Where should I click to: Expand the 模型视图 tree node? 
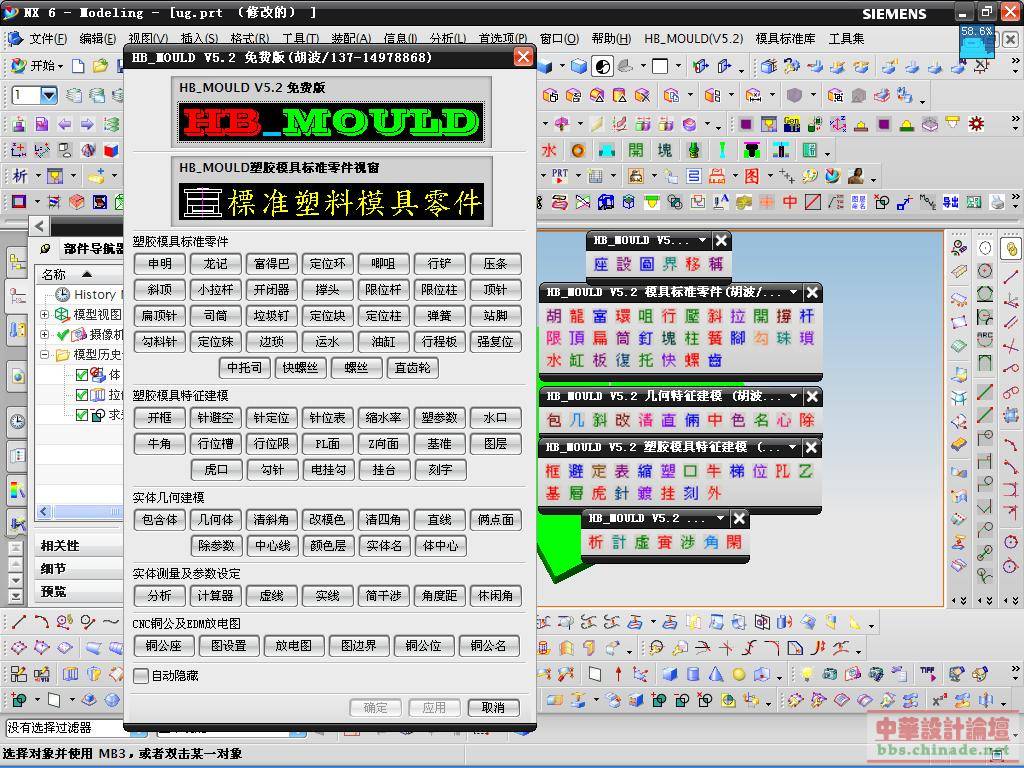click(x=44, y=315)
